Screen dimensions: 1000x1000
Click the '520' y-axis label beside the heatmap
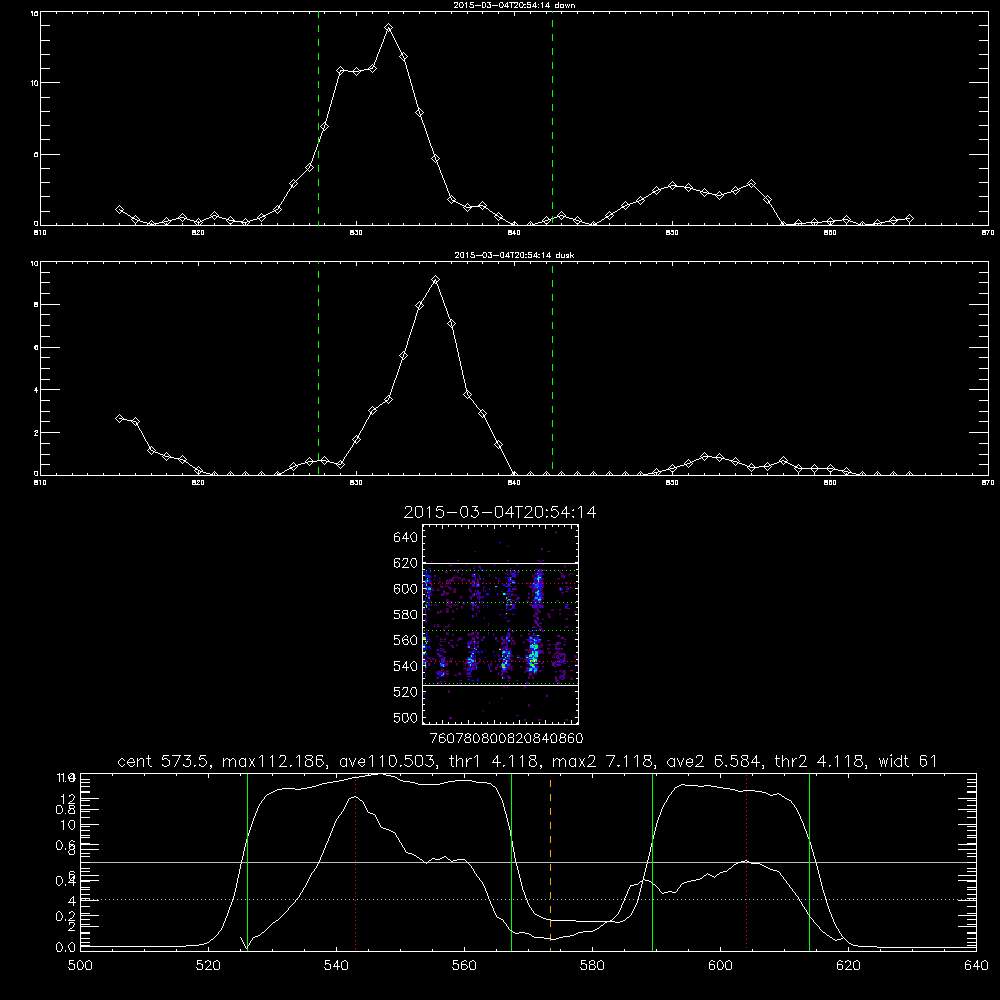405,692
